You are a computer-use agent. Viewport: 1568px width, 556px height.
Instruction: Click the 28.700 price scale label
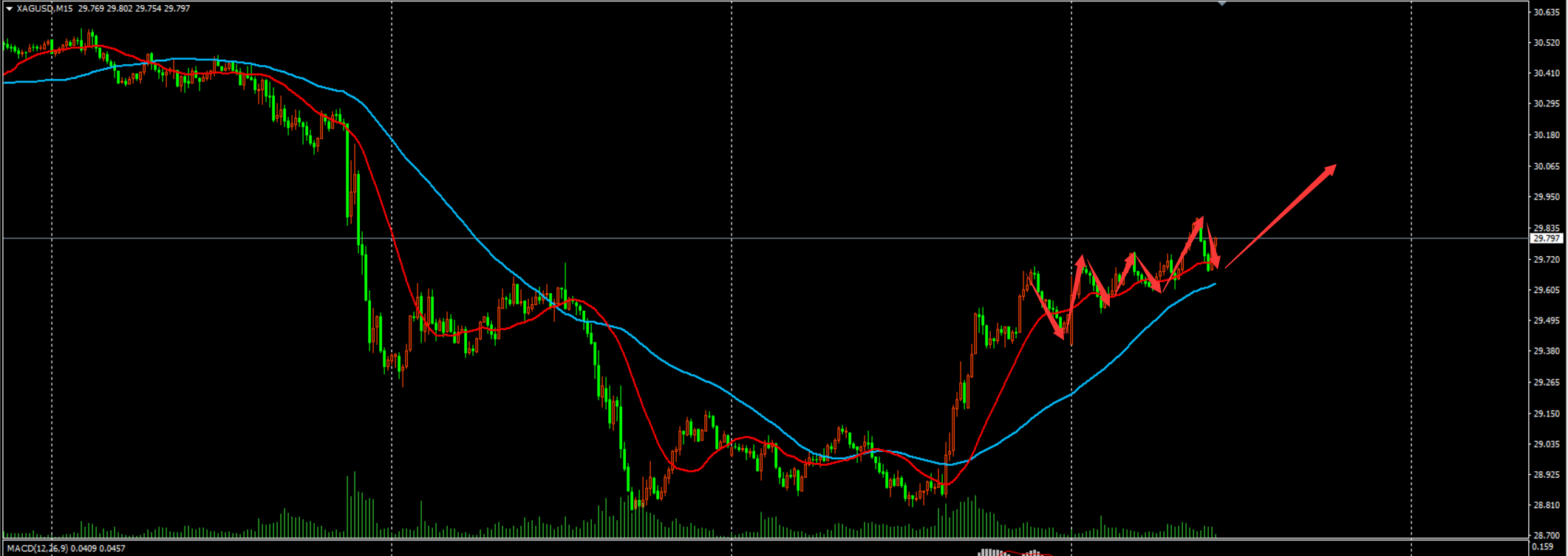(1546, 535)
